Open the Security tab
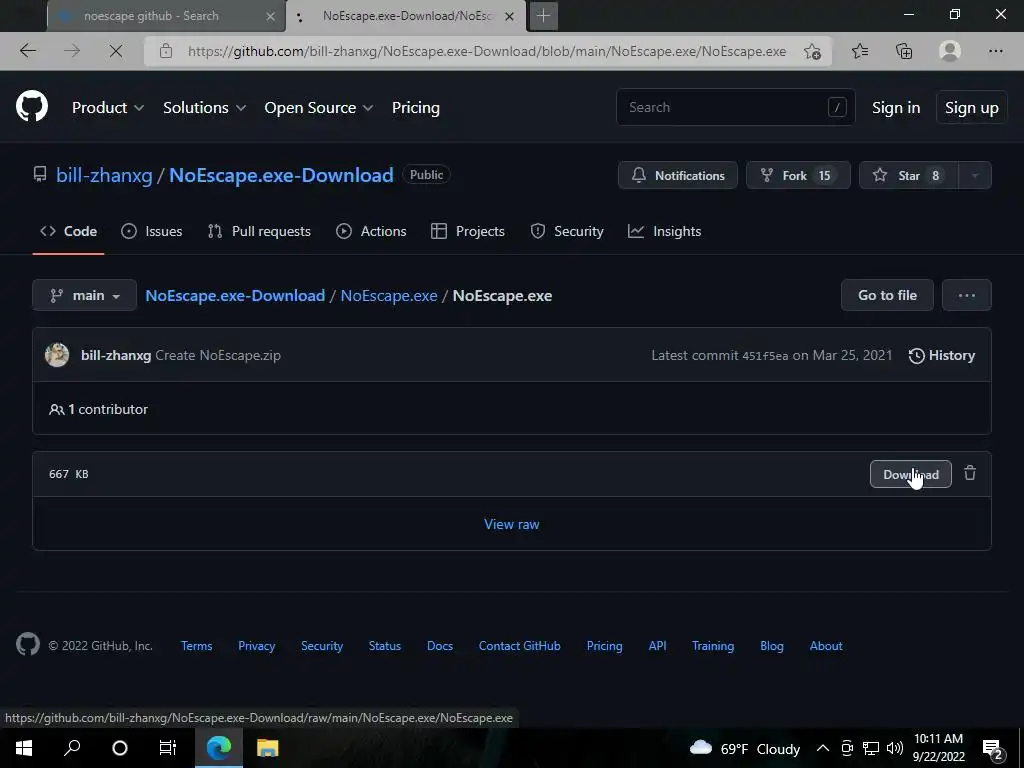Screen dimensions: 1024x768 pyautogui.click(x=567, y=231)
